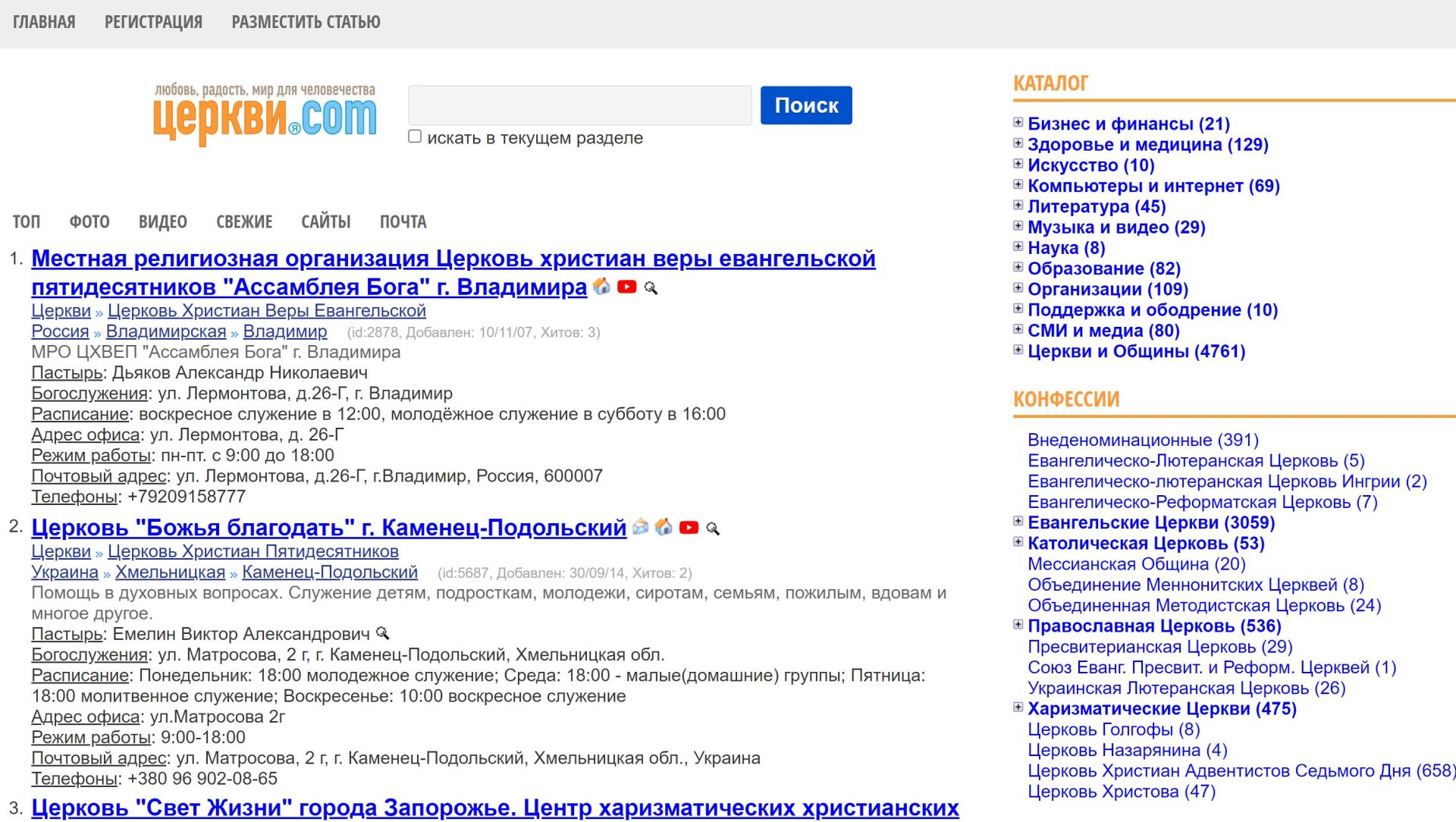This screenshot has width=1456, height=822.
Task: Open Церковь Христиан Пятидесятников breadcrumb link
Action: tap(253, 551)
